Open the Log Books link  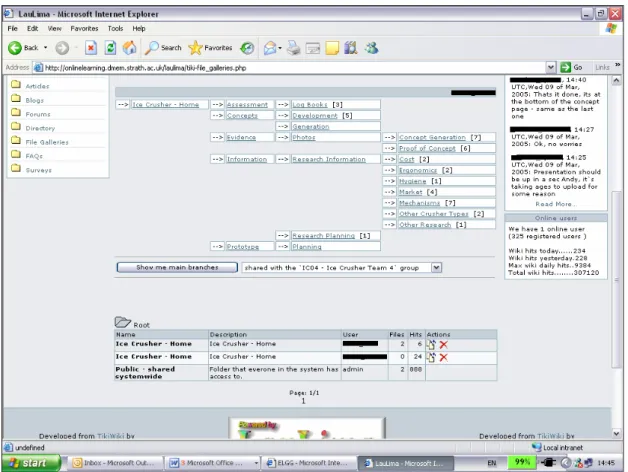click(310, 105)
